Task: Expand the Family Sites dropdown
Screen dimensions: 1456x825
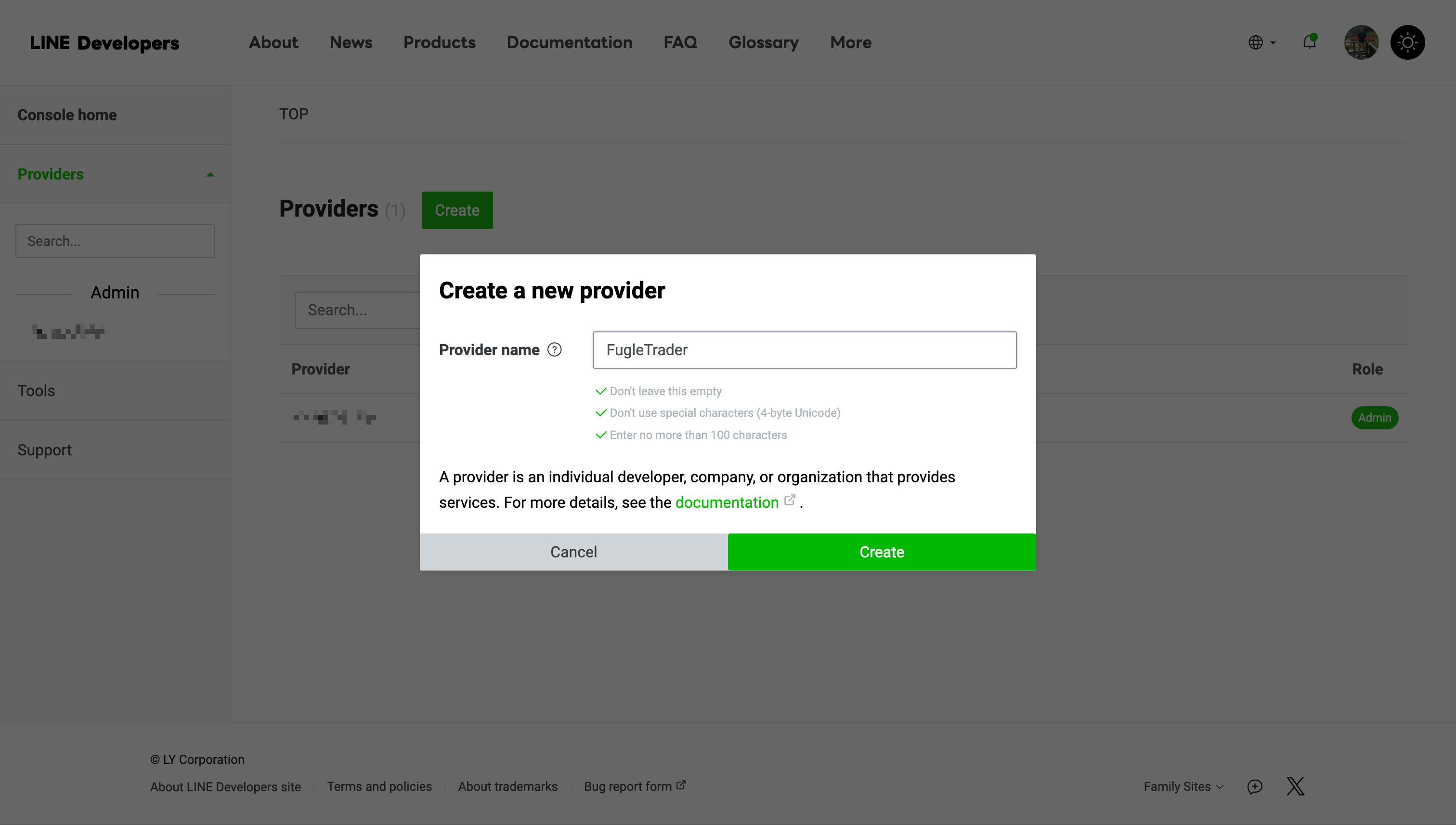Action: point(1183,786)
